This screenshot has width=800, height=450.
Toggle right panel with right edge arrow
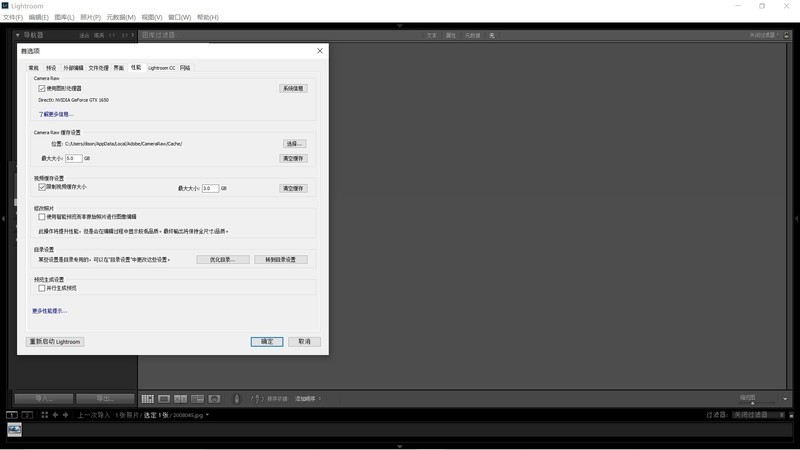pyautogui.click(x=796, y=218)
